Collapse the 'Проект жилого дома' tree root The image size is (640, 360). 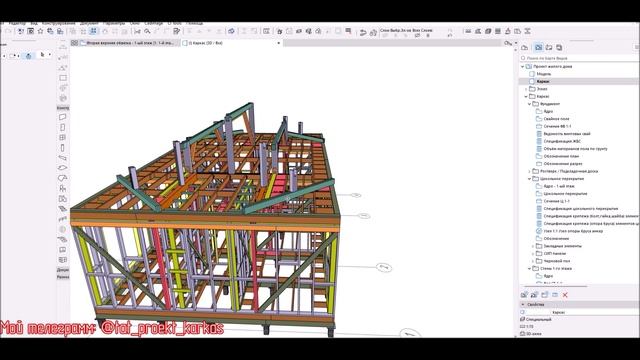pyautogui.click(x=523, y=66)
